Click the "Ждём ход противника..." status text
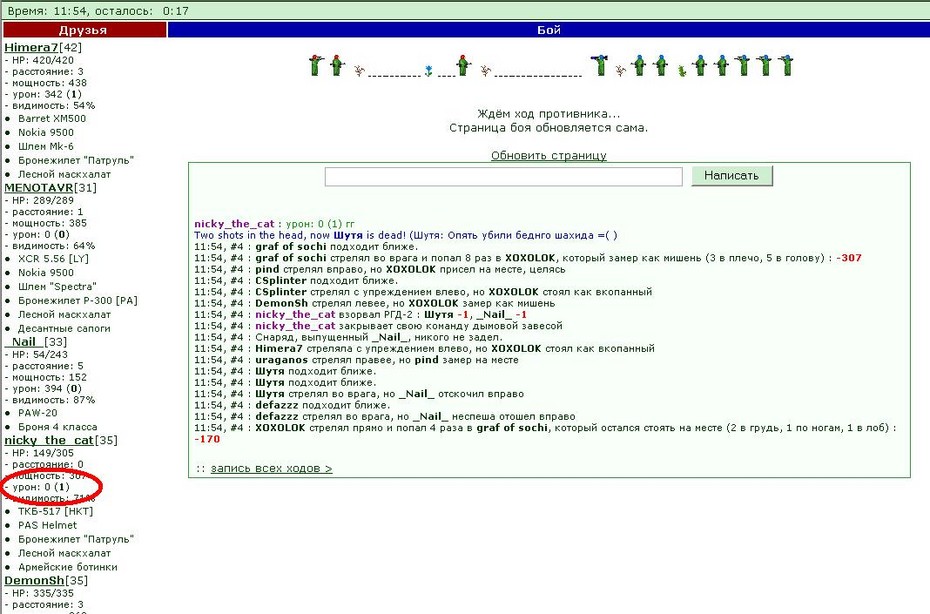Screen dimensions: 930x614 (x=549, y=114)
